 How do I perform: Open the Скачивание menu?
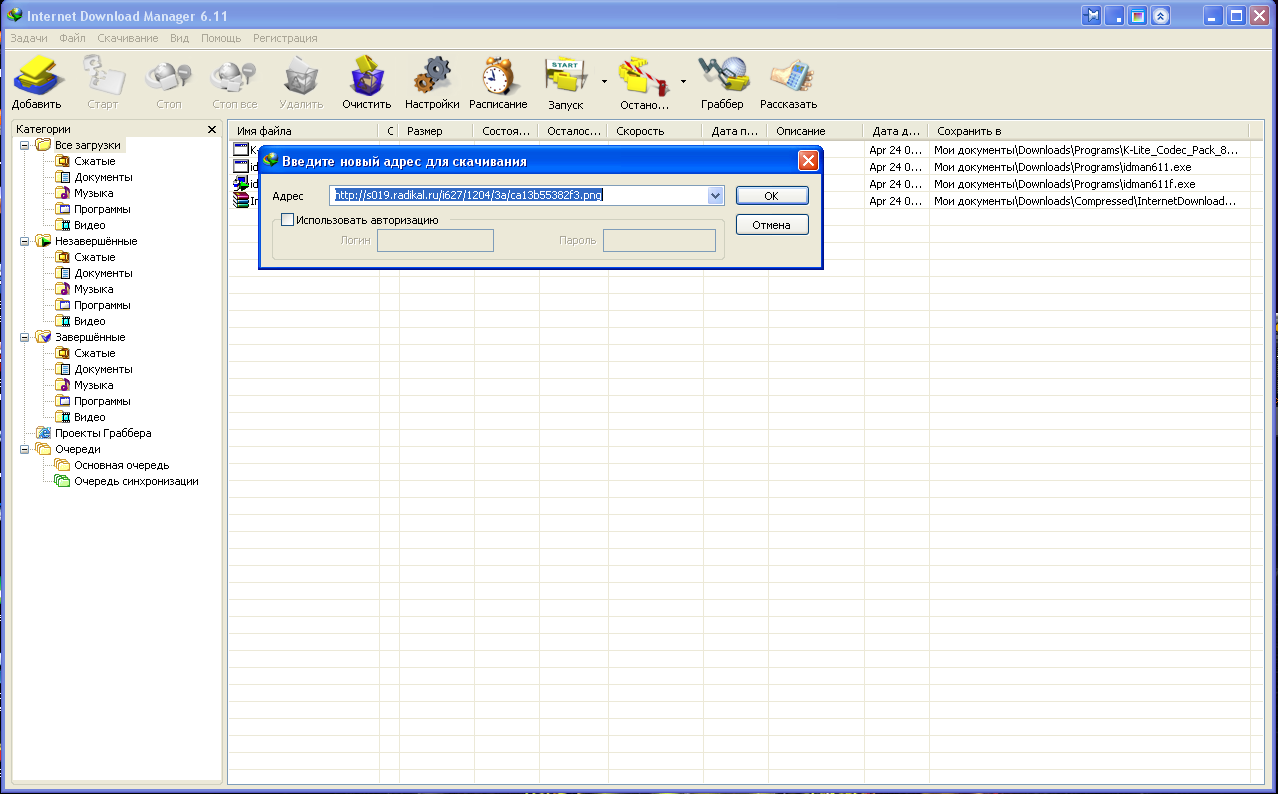(x=128, y=38)
